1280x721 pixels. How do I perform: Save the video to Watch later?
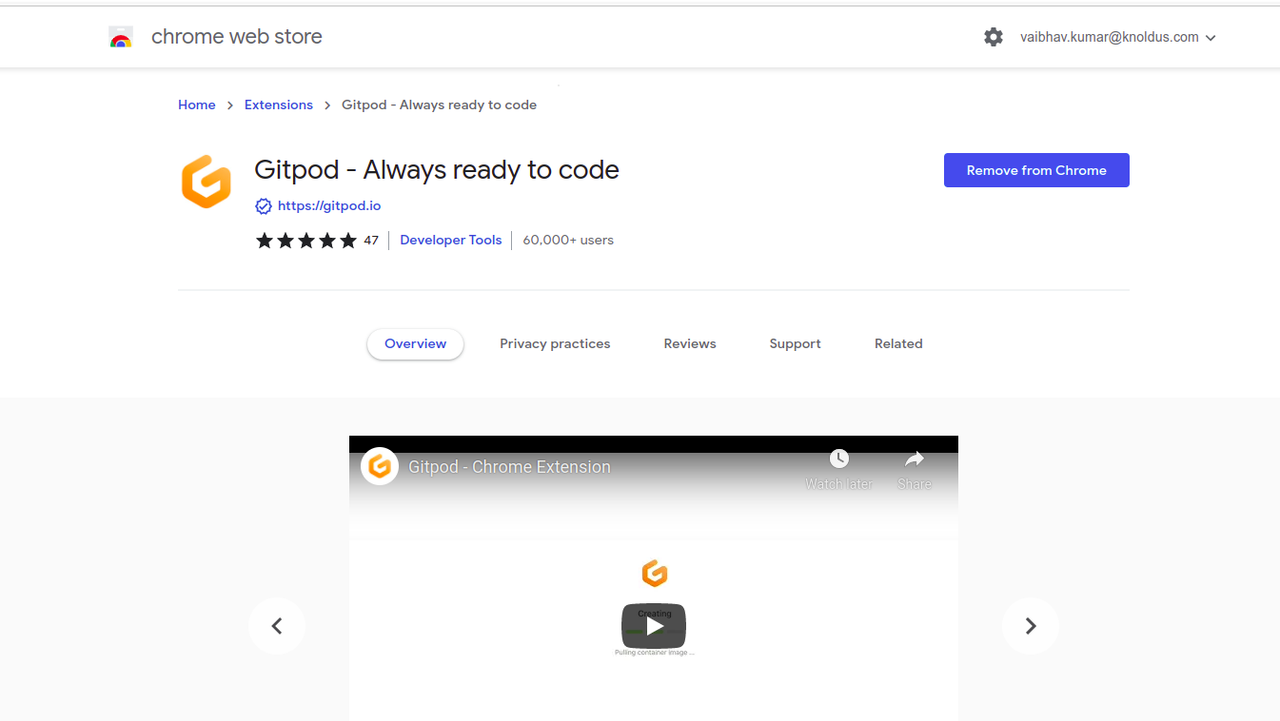(838, 459)
